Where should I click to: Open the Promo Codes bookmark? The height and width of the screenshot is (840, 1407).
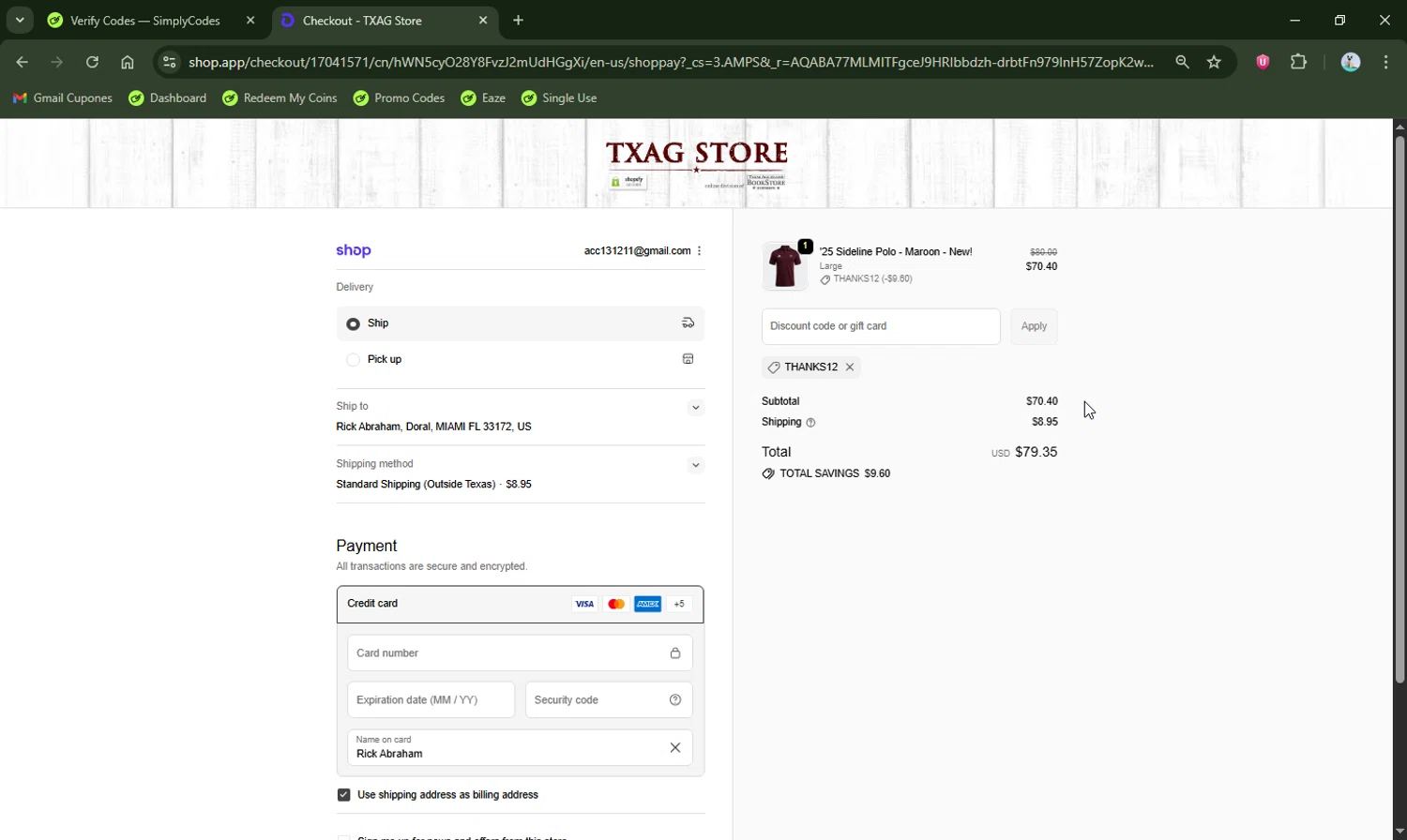pyautogui.click(x=399, y=97)
